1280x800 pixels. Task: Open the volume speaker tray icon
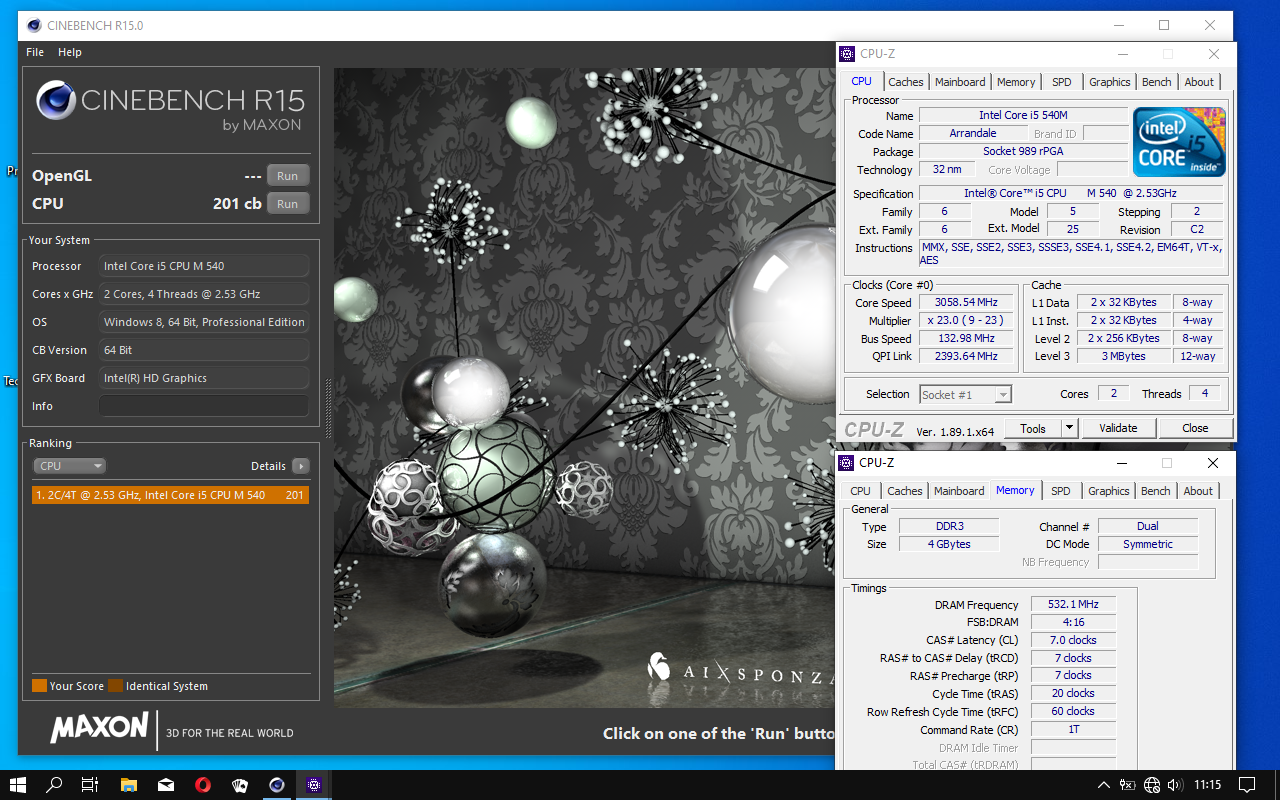1176,785
